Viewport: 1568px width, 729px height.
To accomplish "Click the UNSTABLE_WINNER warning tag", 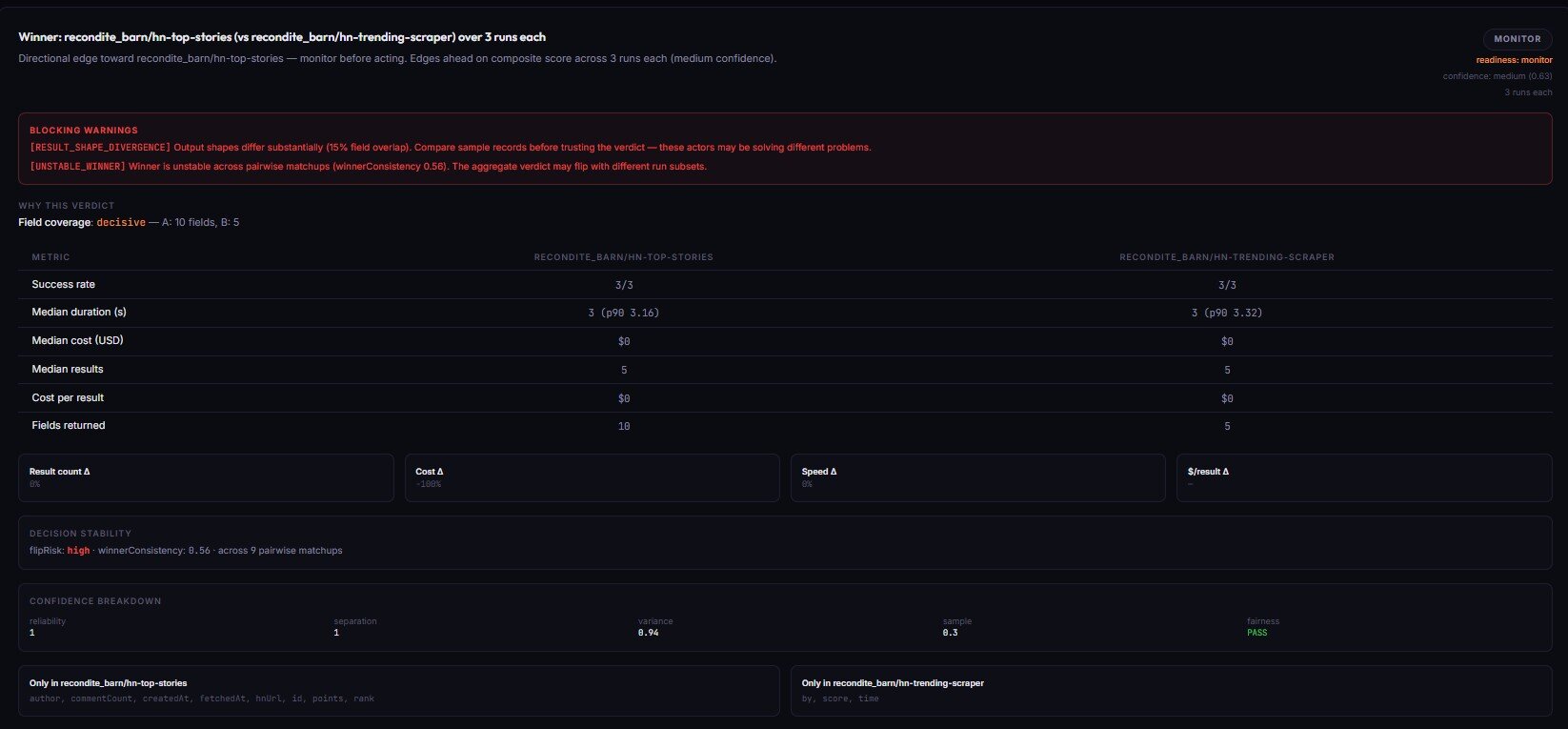I will point(77,167).
